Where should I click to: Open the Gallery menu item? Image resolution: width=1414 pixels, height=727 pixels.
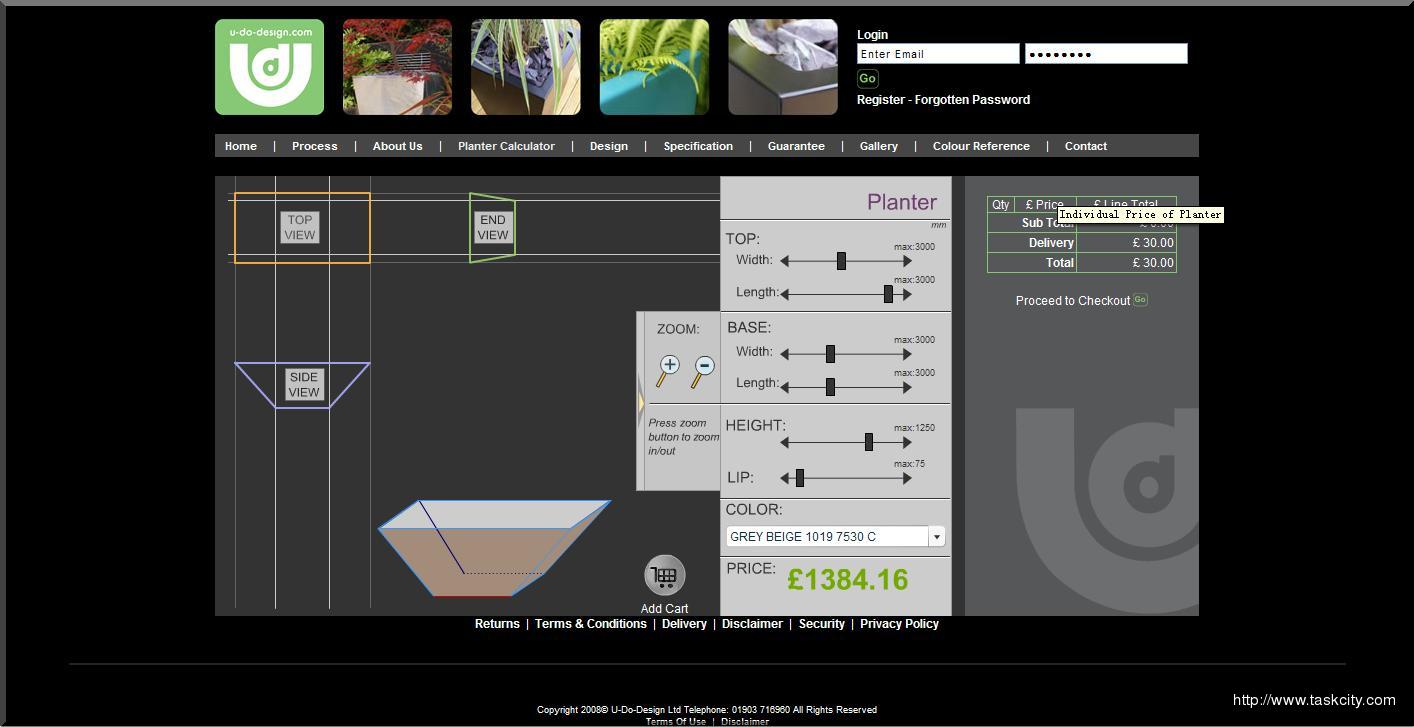878,146
